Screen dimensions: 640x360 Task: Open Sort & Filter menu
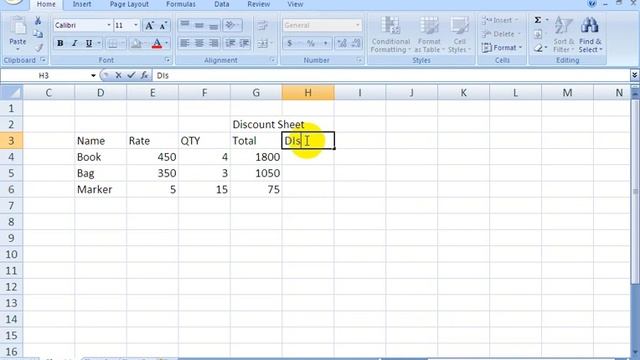click(564, 35)
